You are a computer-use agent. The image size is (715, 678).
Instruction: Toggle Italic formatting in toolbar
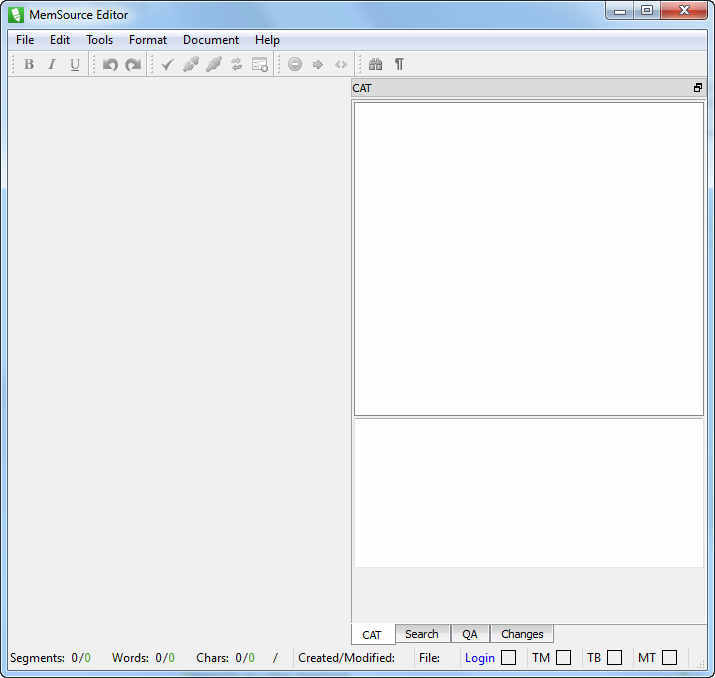click(52, 64)
